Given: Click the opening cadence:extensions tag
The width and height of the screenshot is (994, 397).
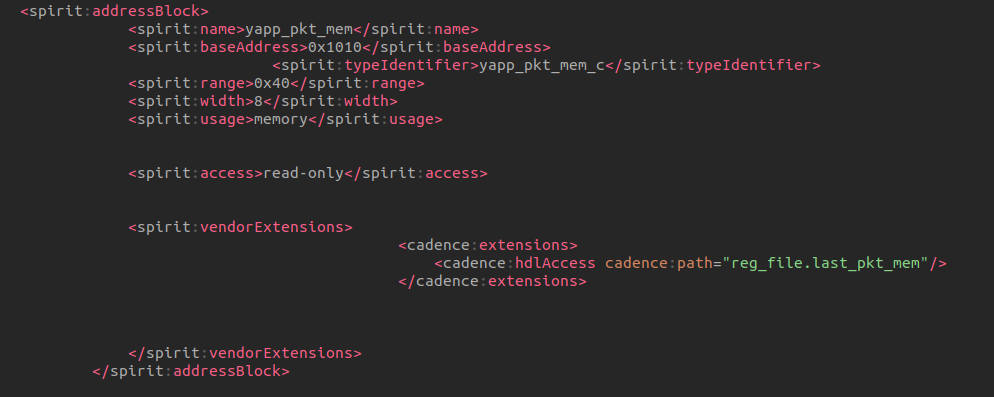Looking at the screenshot, I should 488,245.
